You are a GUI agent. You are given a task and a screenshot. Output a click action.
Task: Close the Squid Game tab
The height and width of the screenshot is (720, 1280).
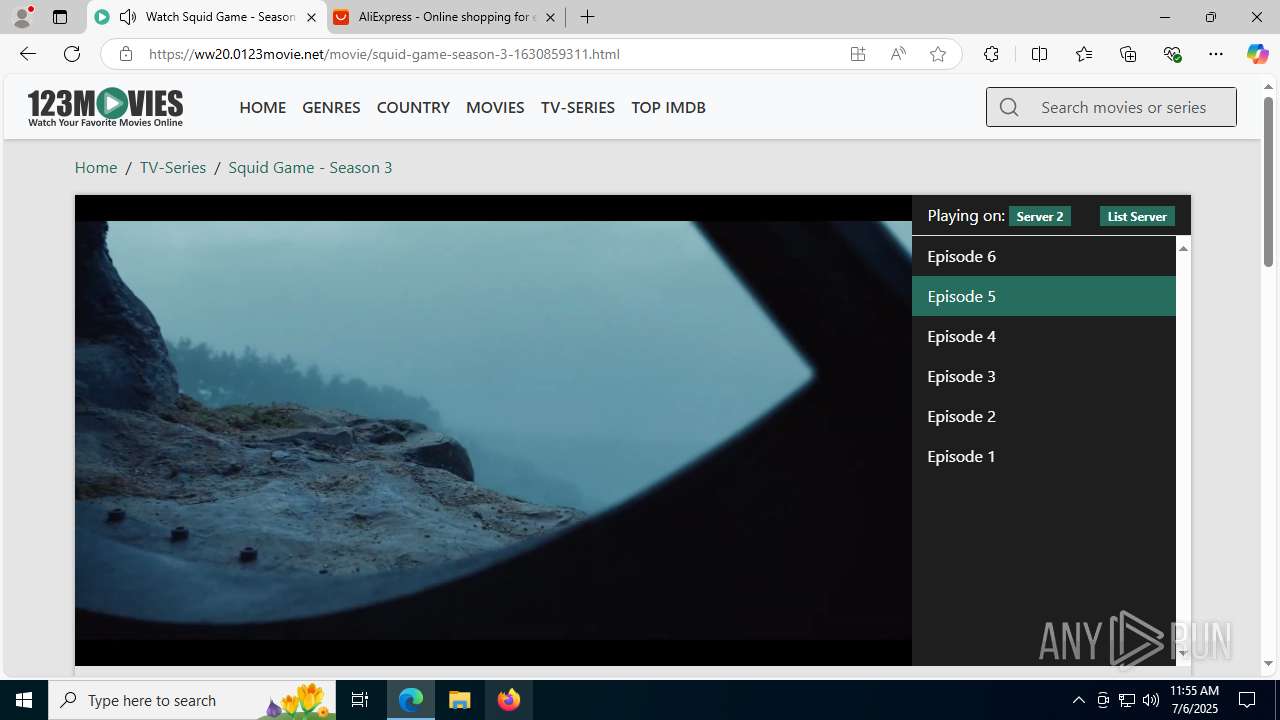point(311,17)
